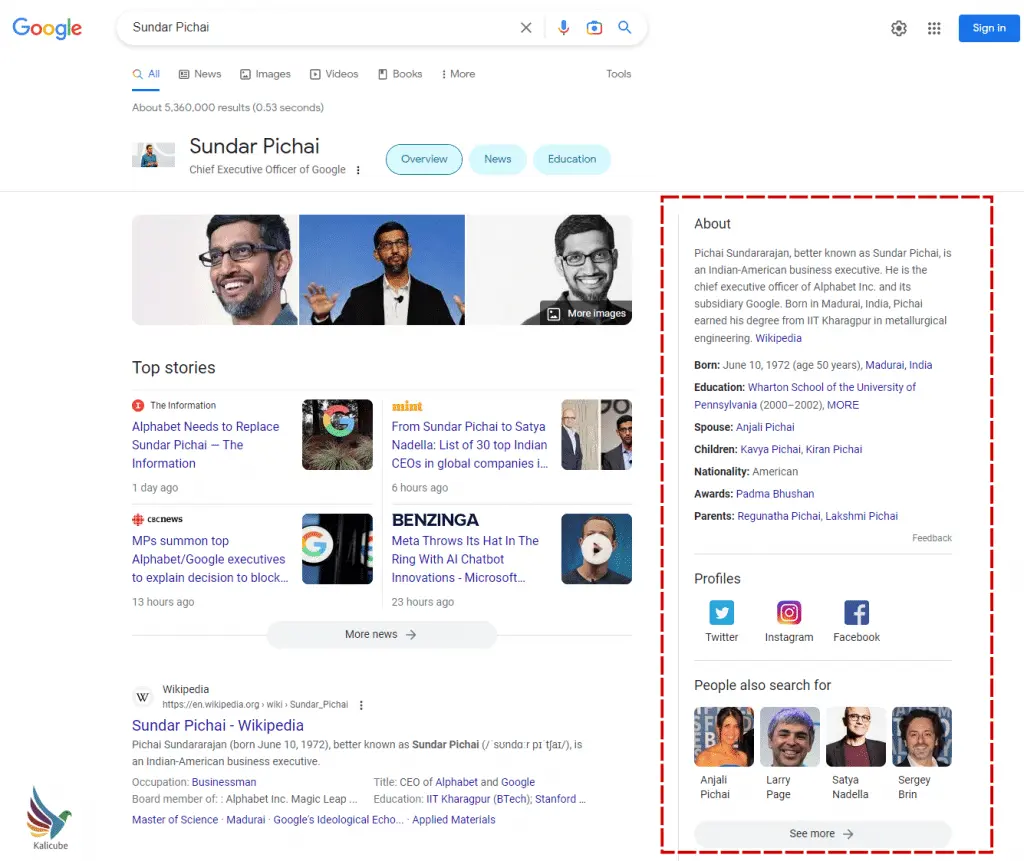Clear the search box with X icon
The image size is (1024, 861).
click(526, 28)
